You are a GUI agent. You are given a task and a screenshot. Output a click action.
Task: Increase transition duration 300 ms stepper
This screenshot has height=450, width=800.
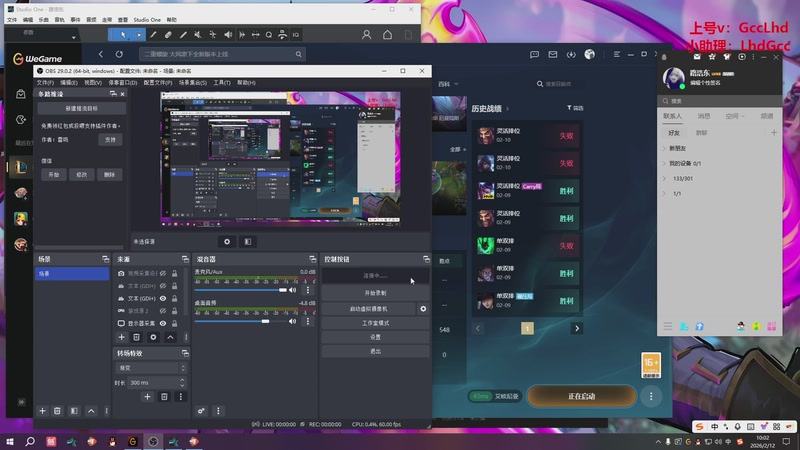pos(182,380)
